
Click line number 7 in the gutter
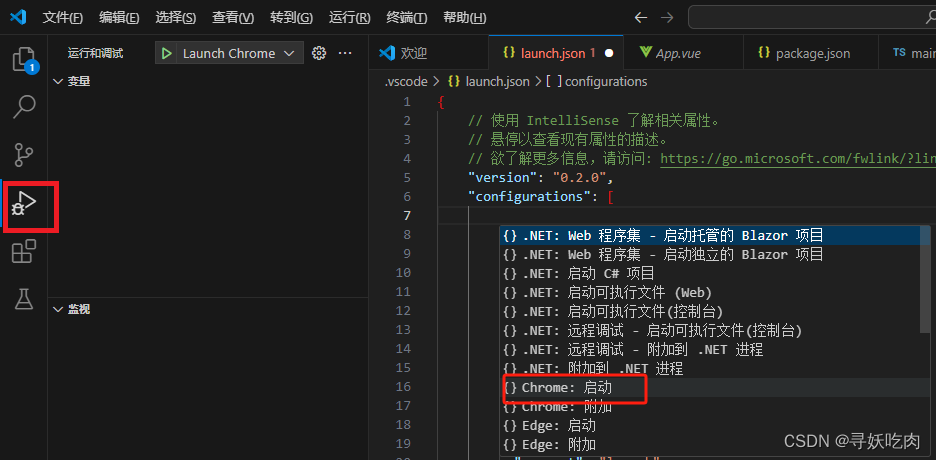tap(407, 215)
